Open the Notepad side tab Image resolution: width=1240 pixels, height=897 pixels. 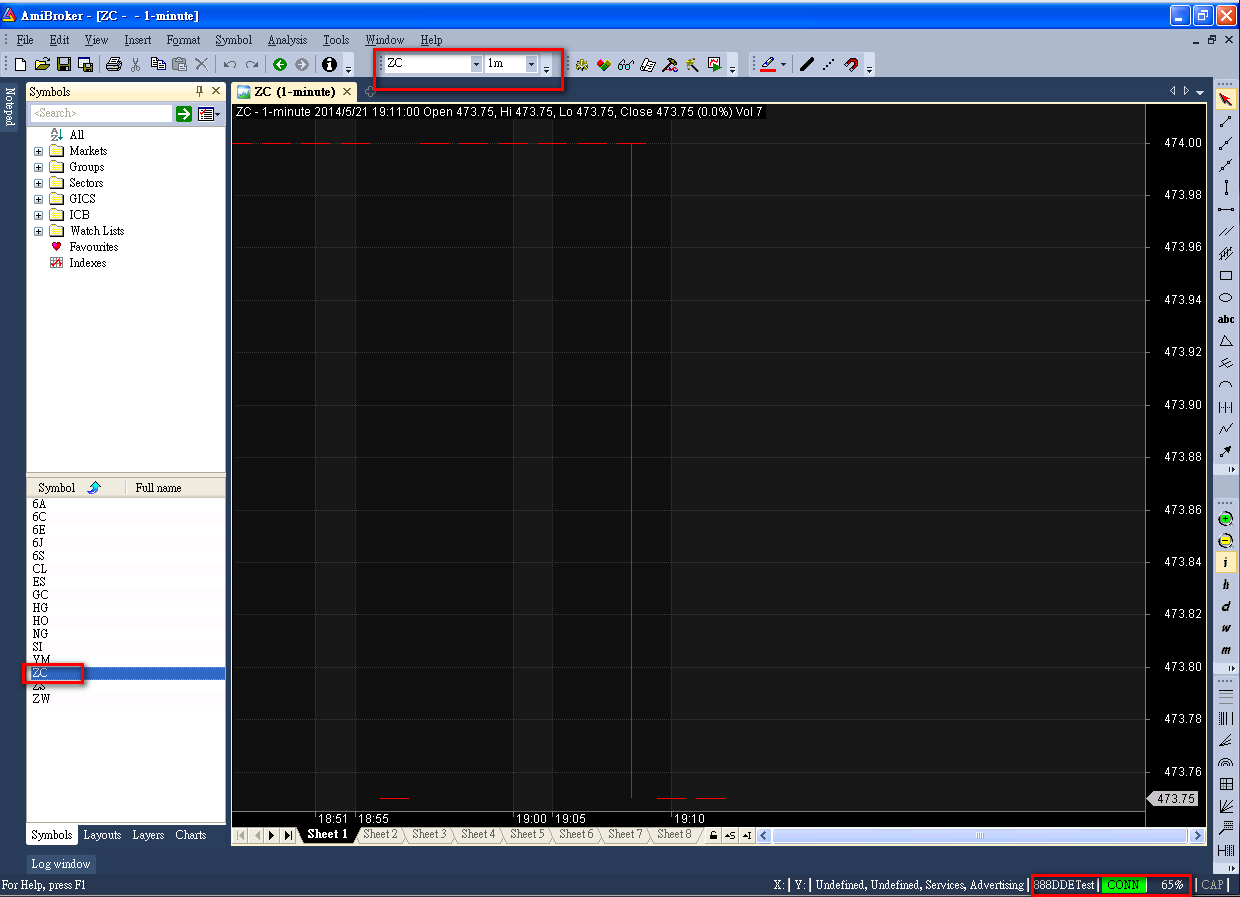pyautogui.click(x=10, y=105)
